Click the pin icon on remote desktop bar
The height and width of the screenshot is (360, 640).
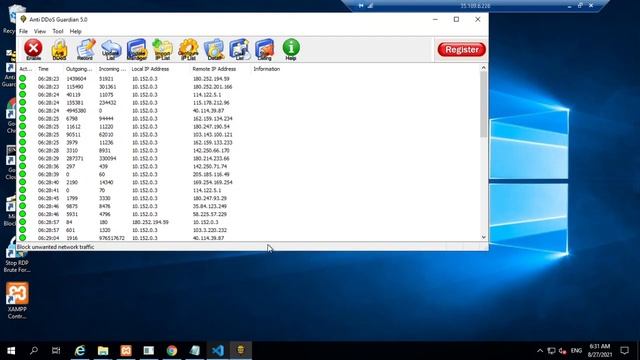(x=361, y=6)
